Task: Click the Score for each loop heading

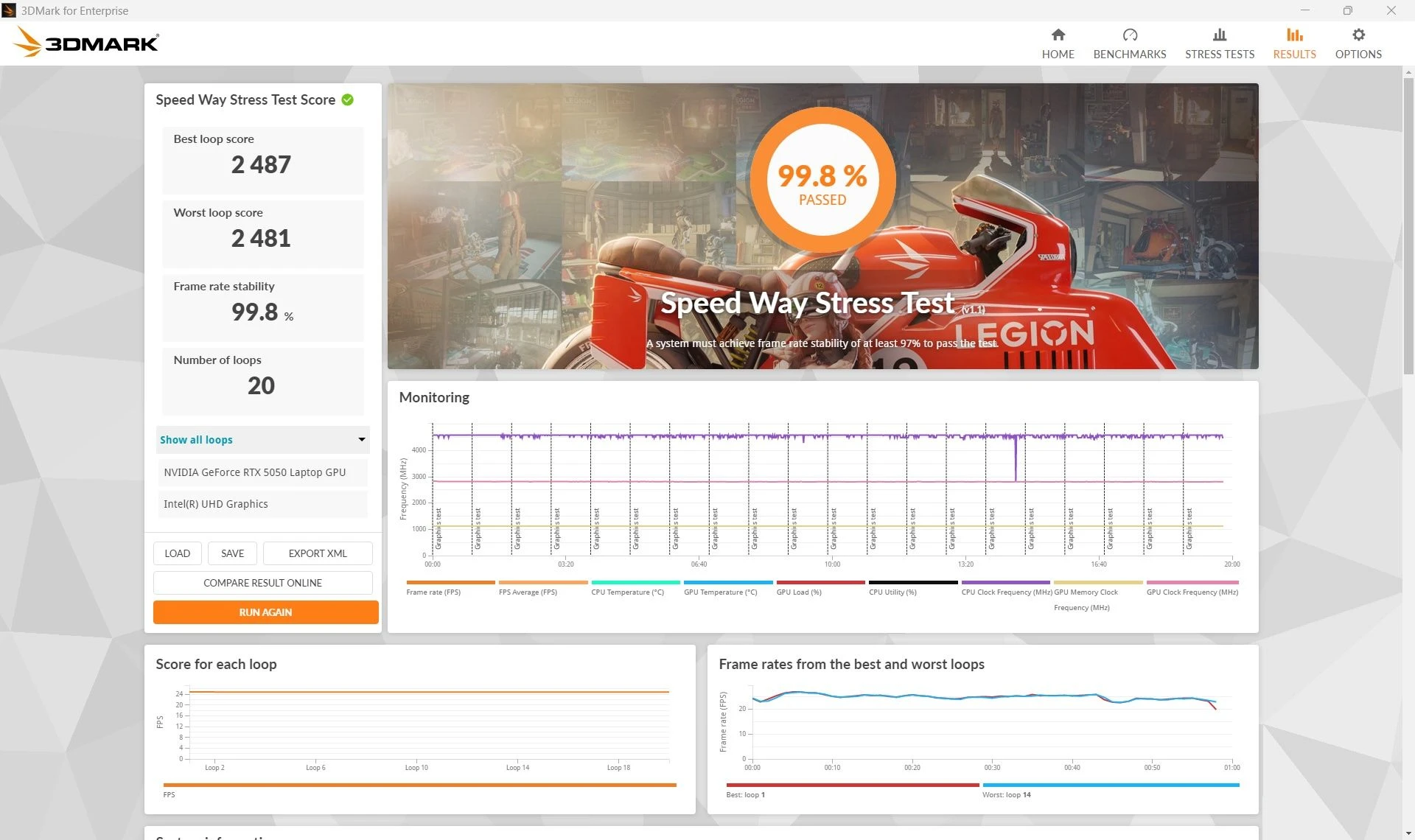Action: click(216, 664)
